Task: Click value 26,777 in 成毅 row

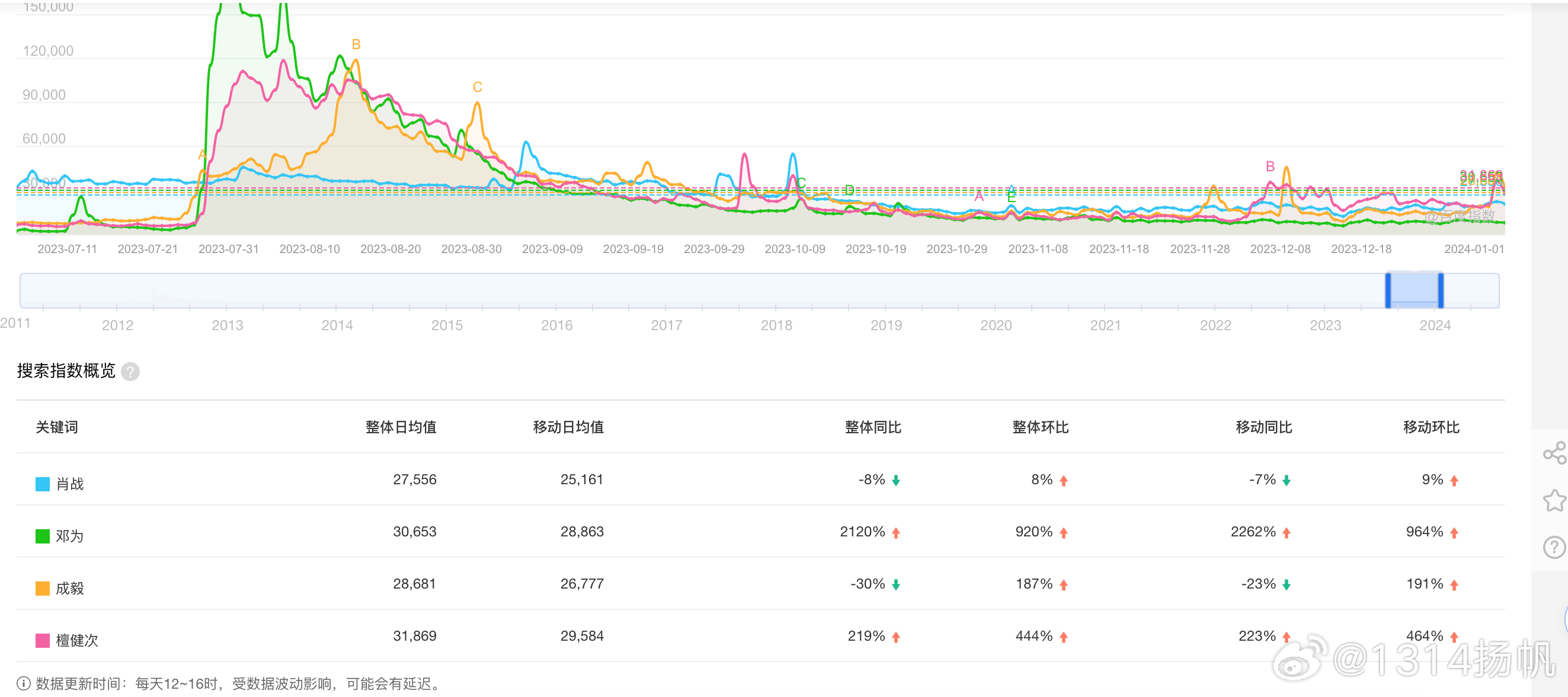Action: (x=582, y=584)
